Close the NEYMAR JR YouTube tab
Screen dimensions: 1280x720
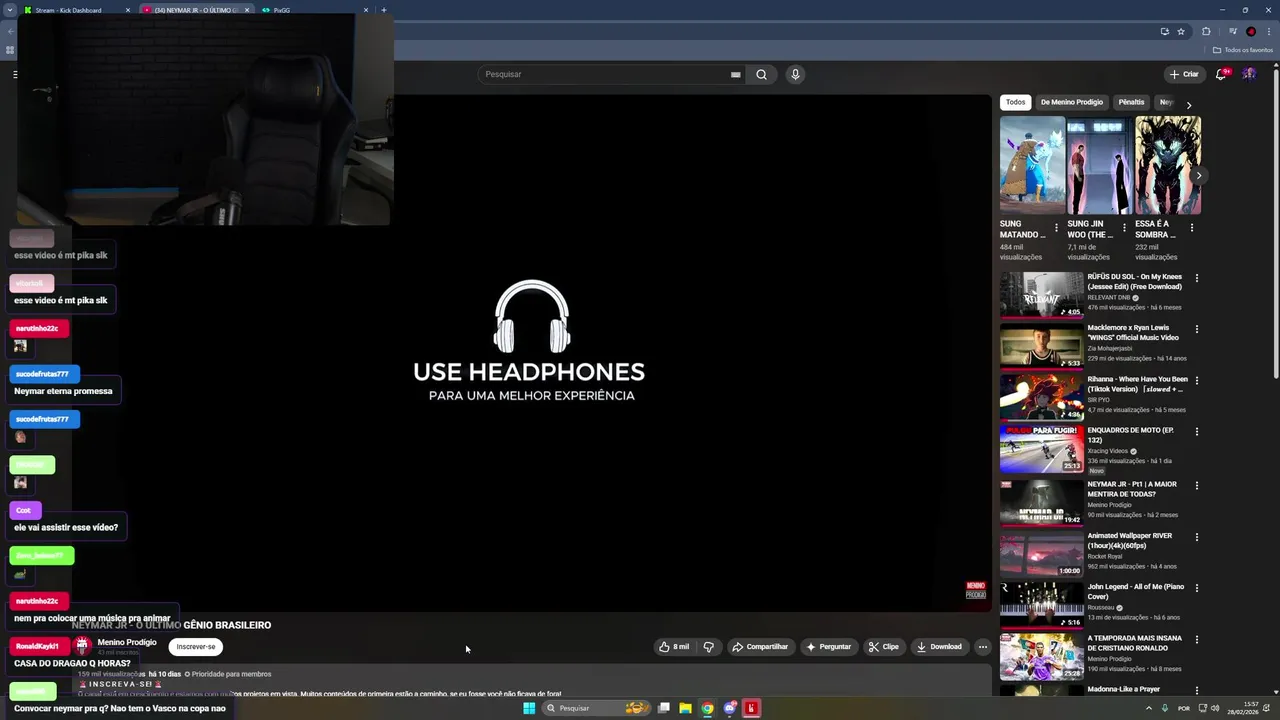coord(247,10)
